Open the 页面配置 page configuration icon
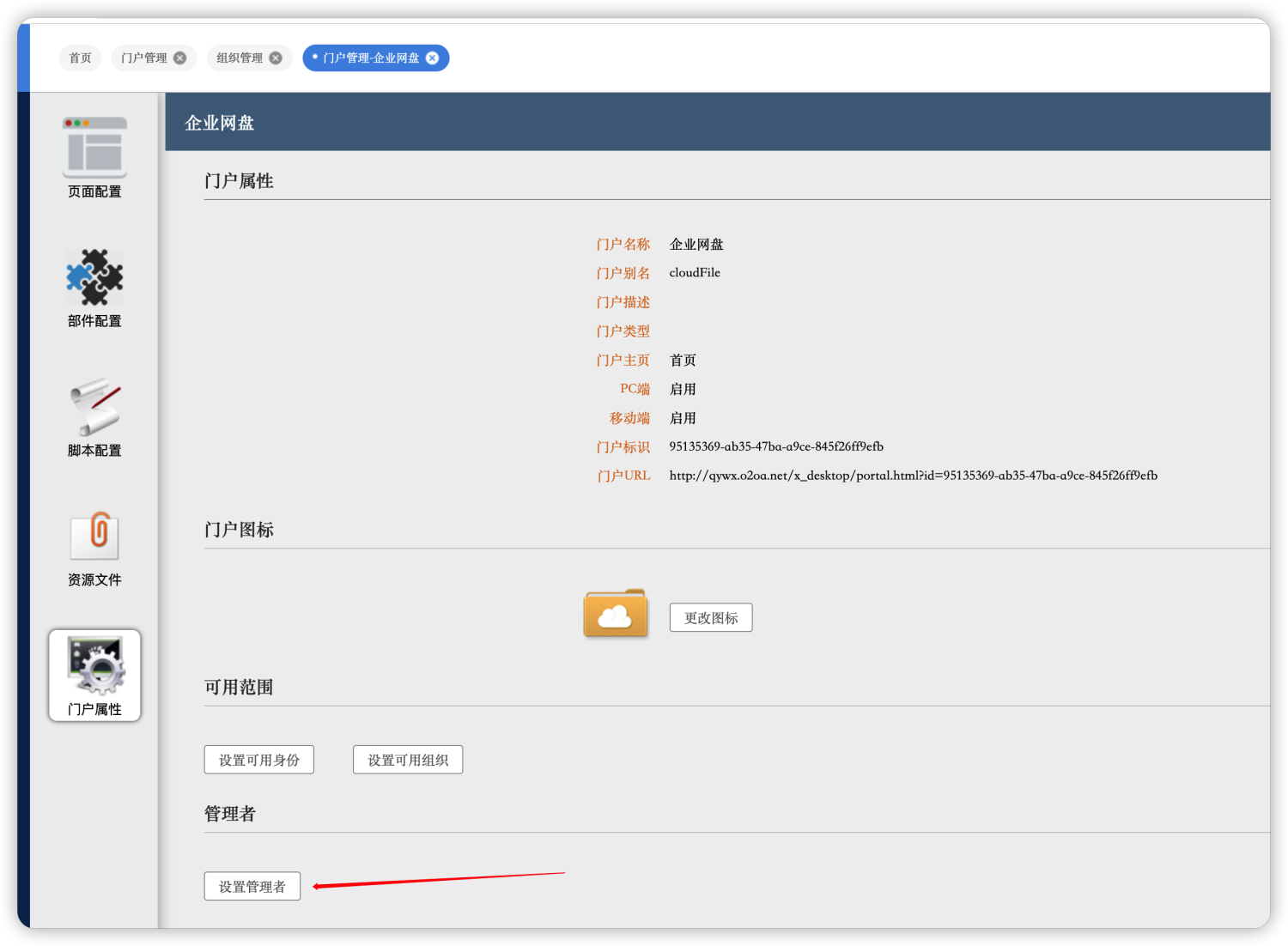1288x946 pixels. point(94,147)
